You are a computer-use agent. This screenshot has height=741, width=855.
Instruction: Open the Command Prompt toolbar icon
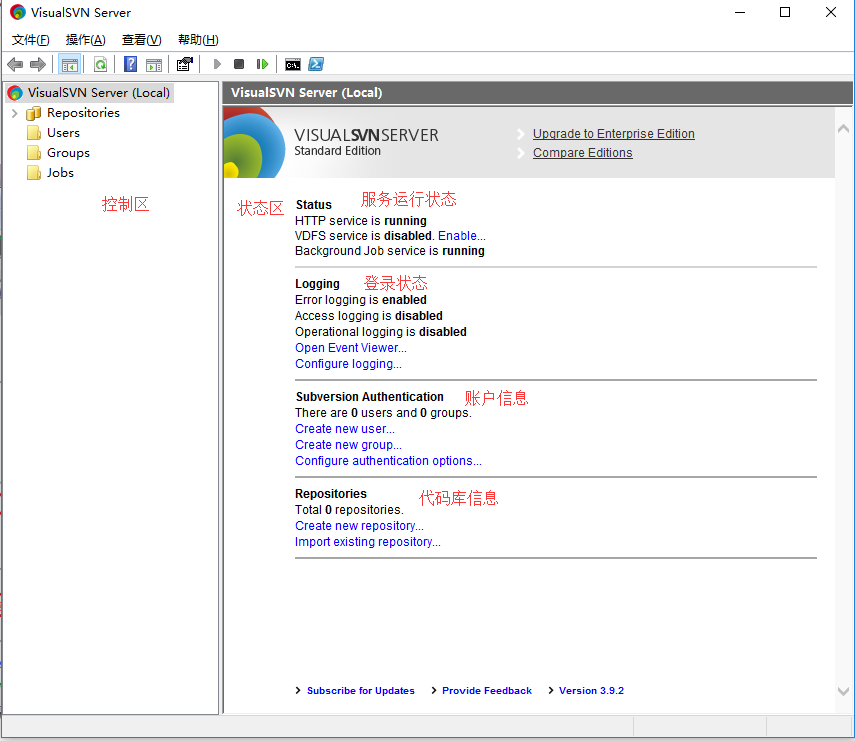pyautogui.click(x=293, y=64)
